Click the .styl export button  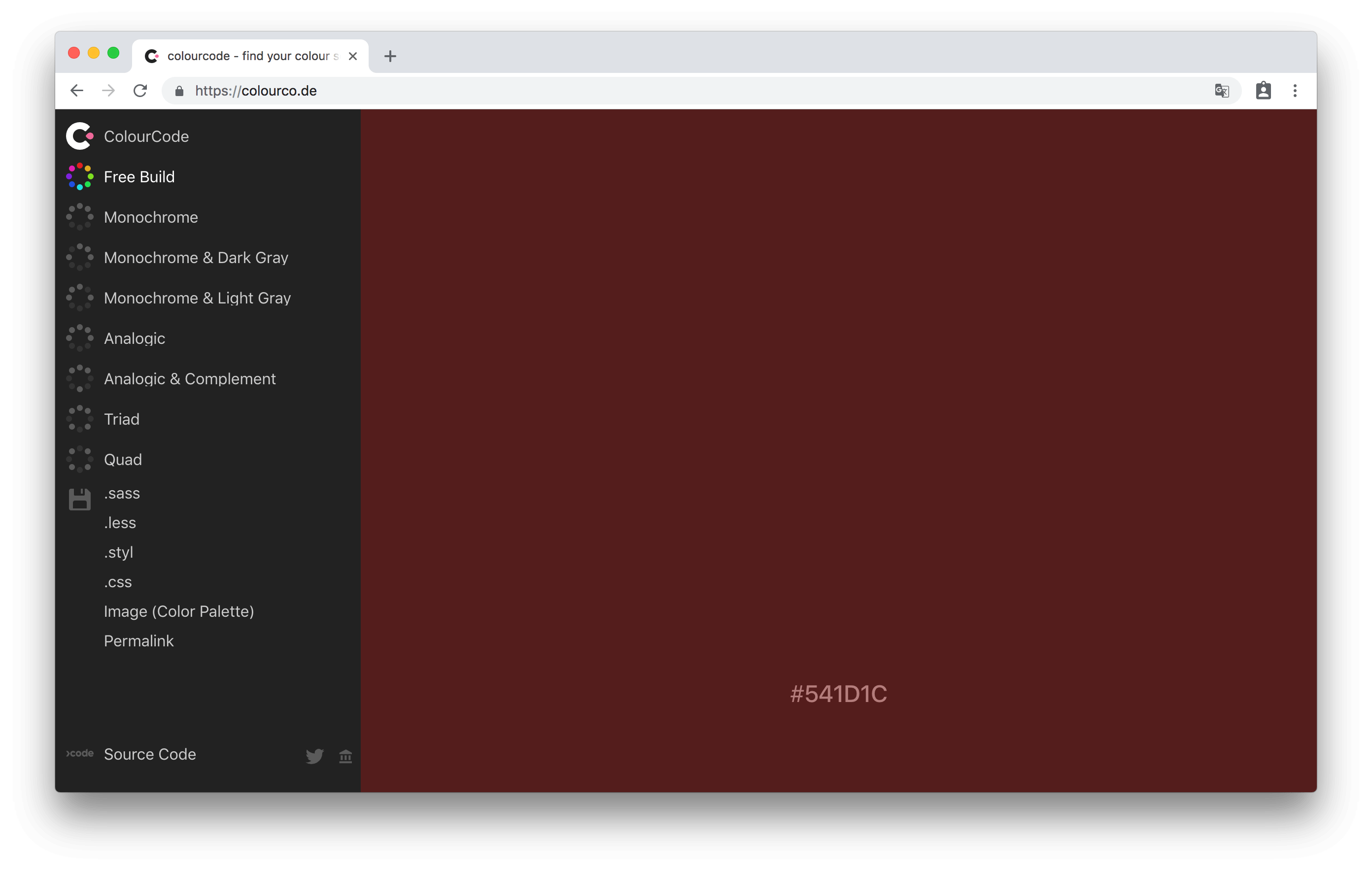(118, 552)
